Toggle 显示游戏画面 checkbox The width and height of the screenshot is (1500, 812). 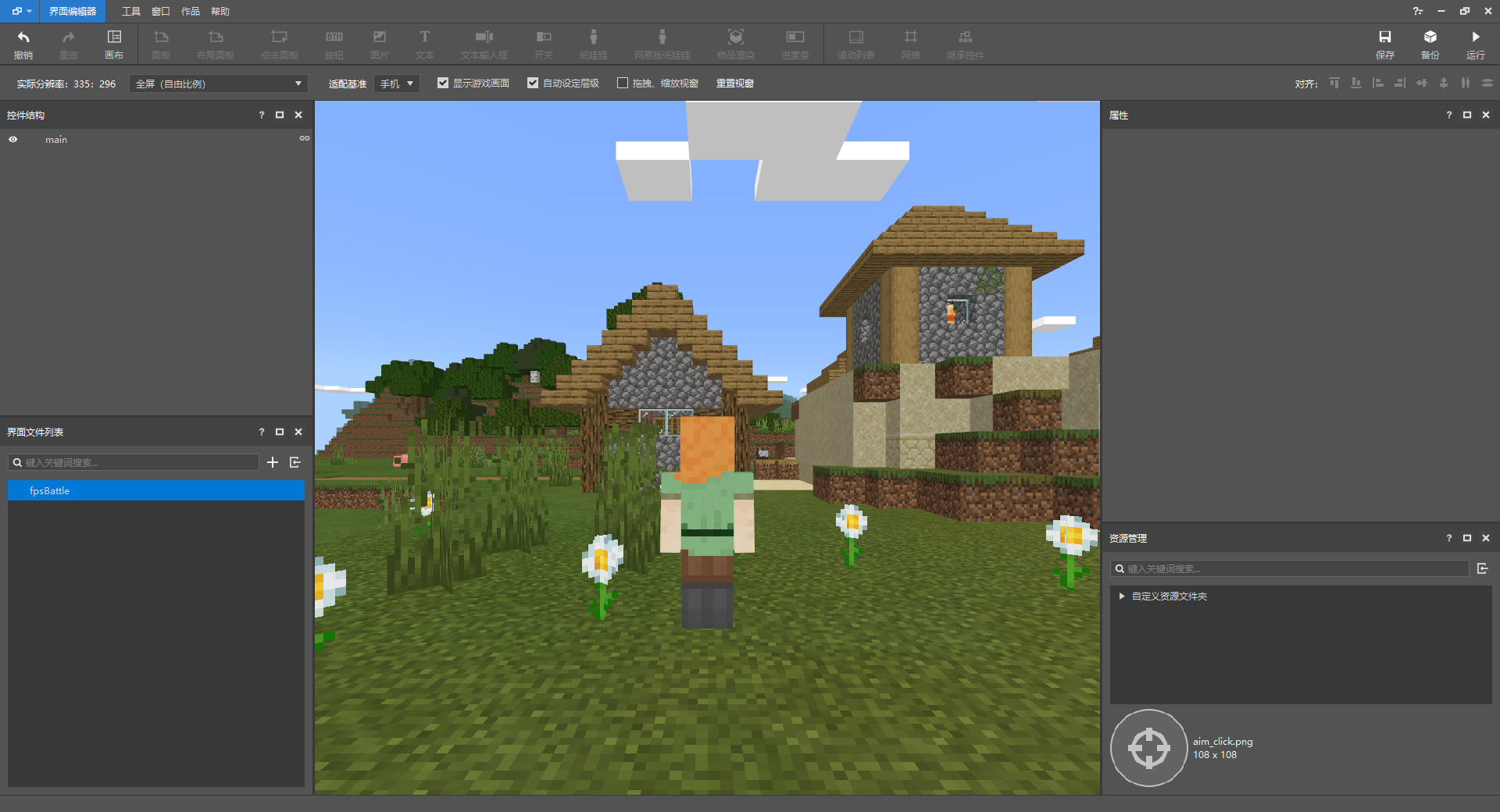(x=443, y=83)
